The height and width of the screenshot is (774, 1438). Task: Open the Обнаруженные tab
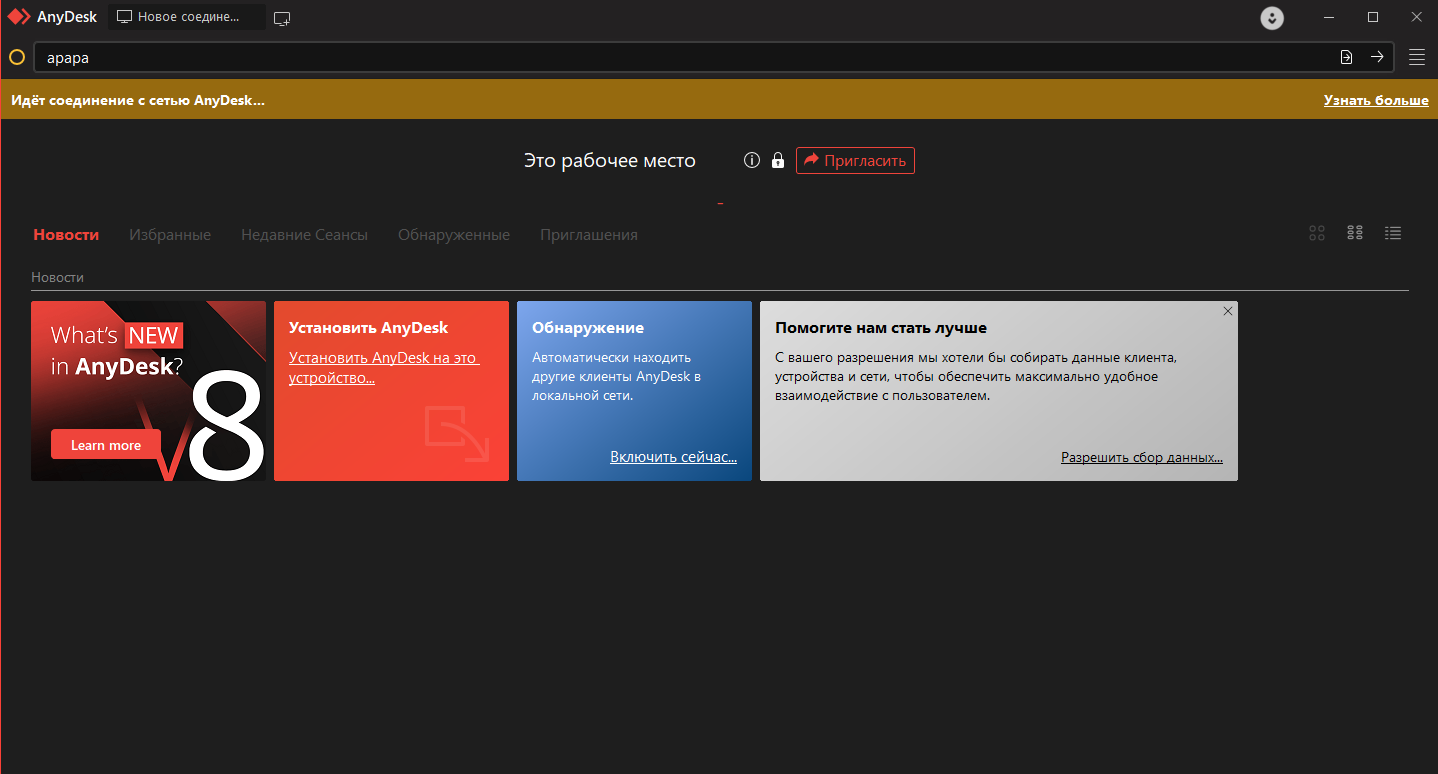point(454,235)
